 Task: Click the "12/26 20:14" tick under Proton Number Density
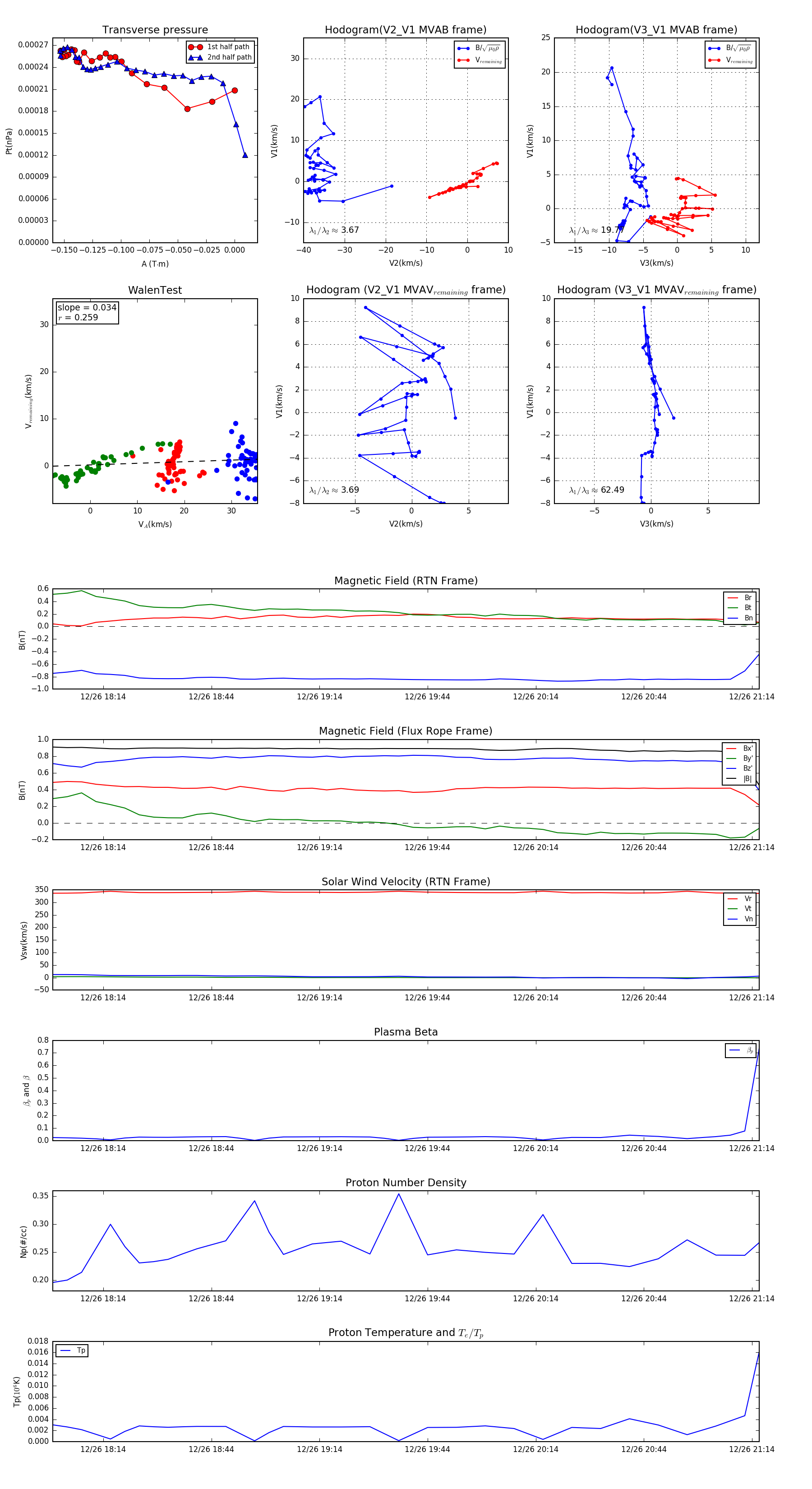pos(535,1298)
